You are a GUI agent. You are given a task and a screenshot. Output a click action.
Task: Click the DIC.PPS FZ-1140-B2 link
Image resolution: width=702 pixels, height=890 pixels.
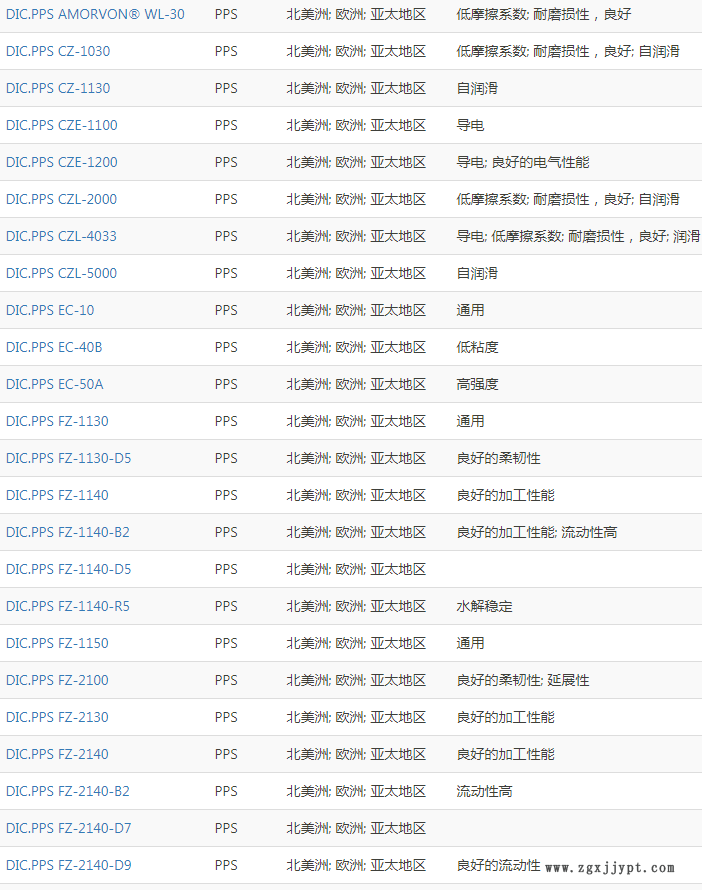(68, 532)
